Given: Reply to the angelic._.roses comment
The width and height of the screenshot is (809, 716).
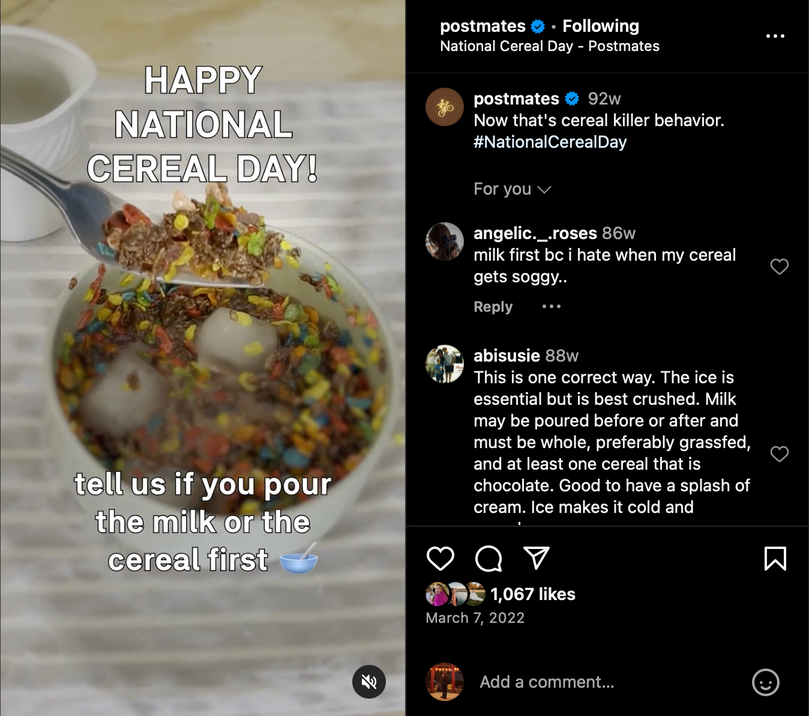Looking at the screenshot, I should (493, 307).
